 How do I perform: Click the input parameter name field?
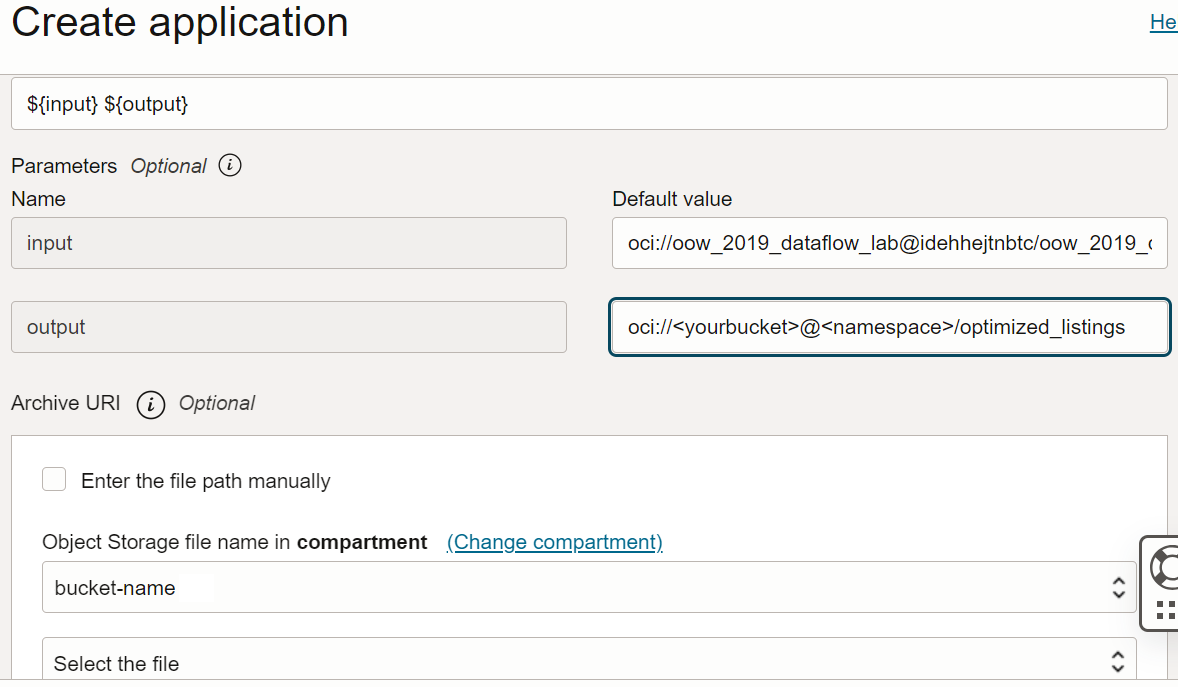pos(288,243)
